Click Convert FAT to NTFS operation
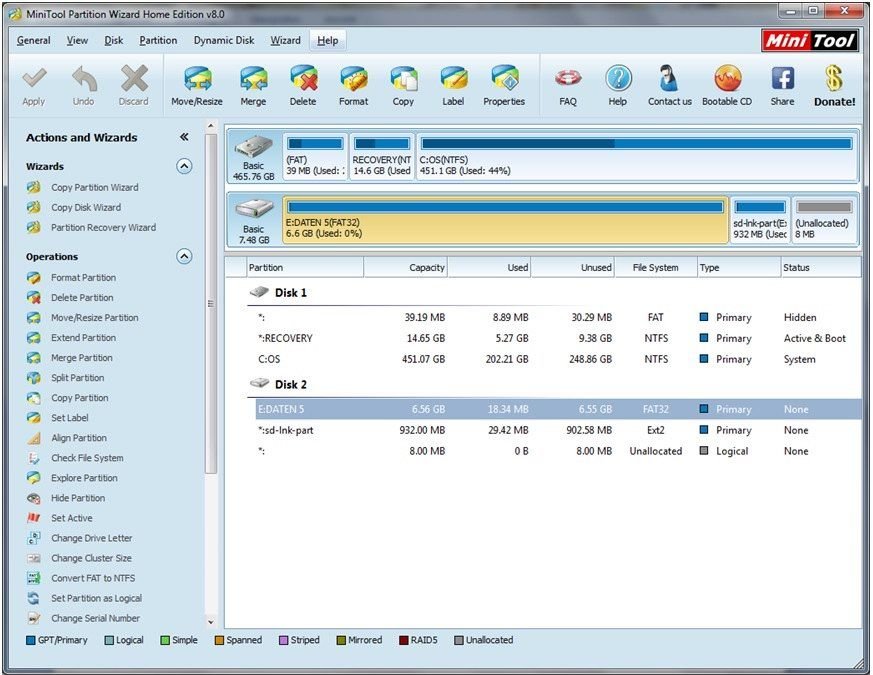The width and height of the screenshot is (873, 675). (93, 579)
